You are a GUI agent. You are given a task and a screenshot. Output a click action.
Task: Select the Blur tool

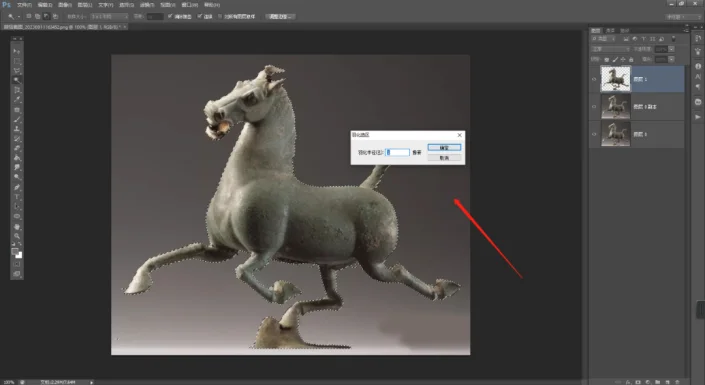pyautogui.click(x=17, y=168)
